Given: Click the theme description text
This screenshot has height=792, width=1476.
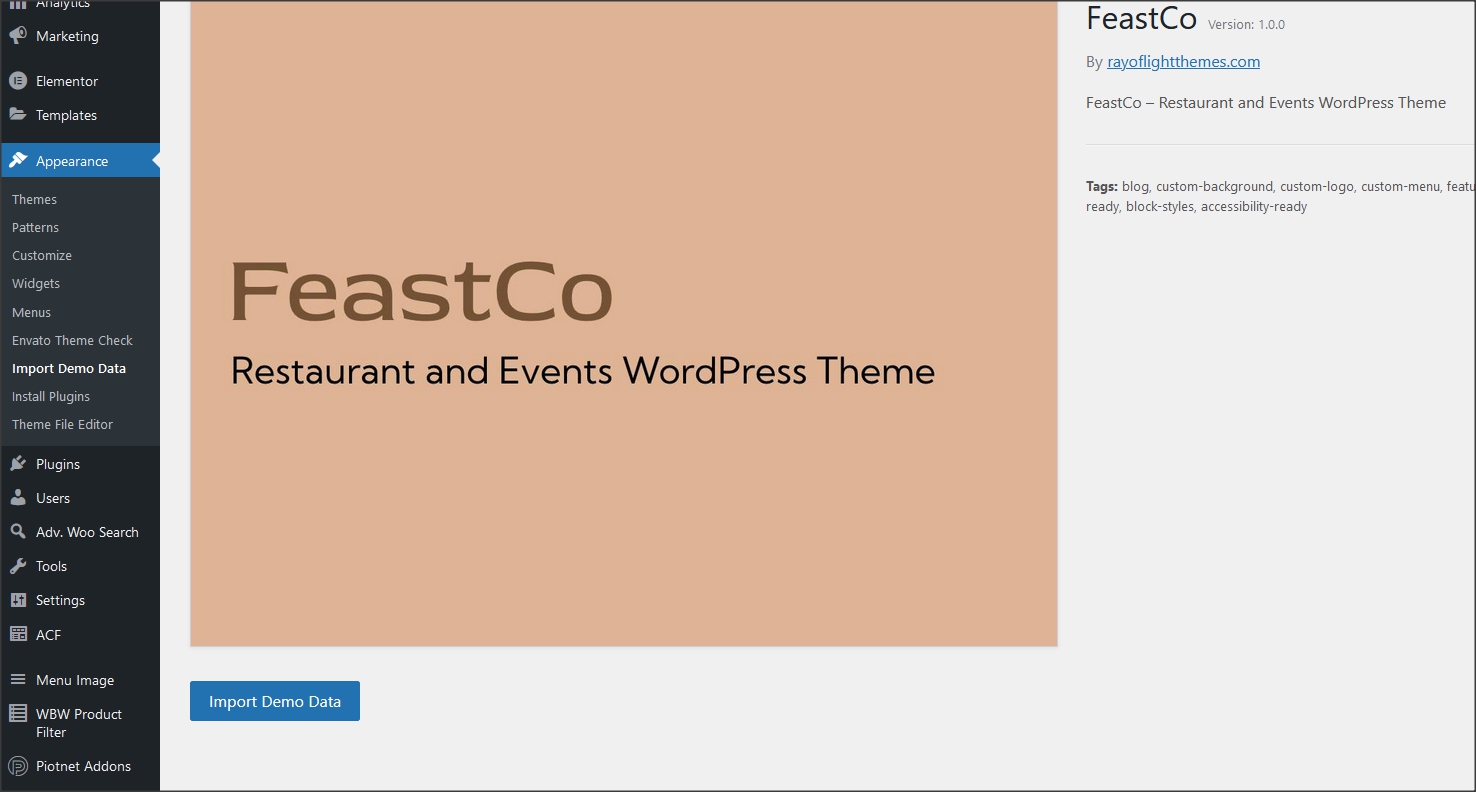Looking at the screenshot, I should [x=1266, y=103].
